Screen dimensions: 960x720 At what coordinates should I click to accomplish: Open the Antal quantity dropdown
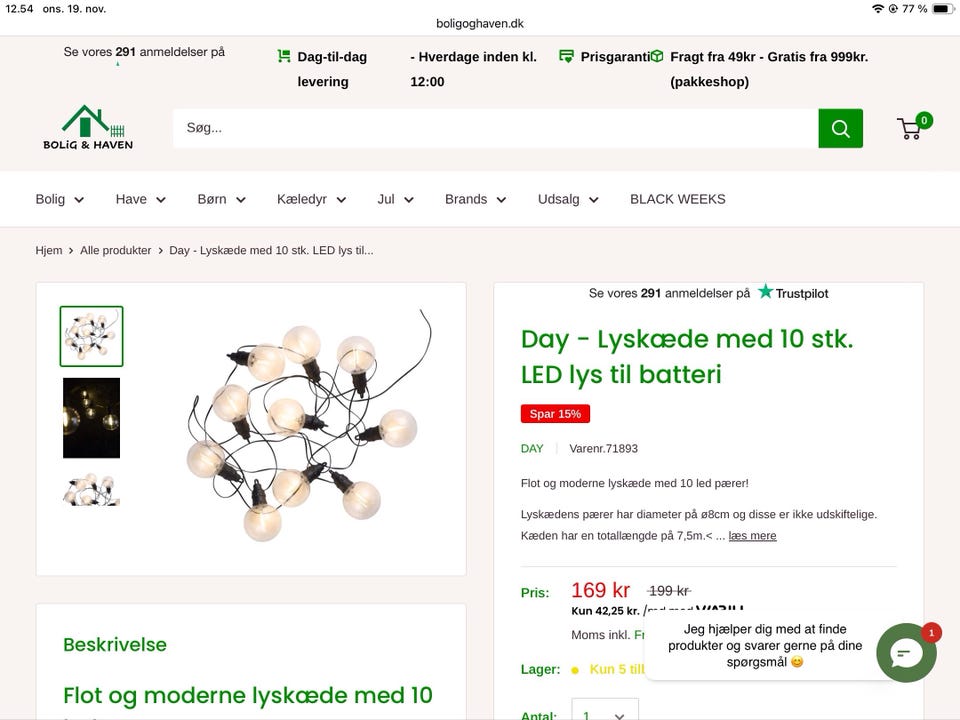point(605,714)
